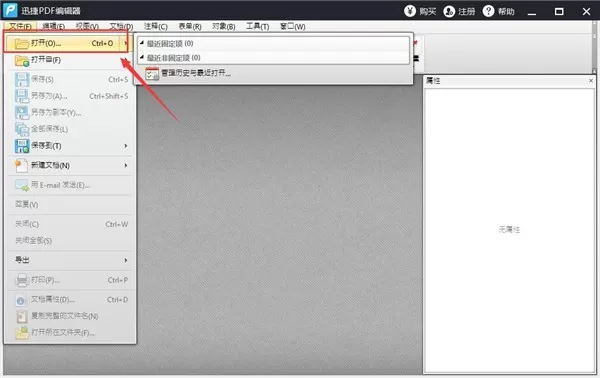Click the 另存为(A)... save-as icon
600x378 pixels.
(22, 96)
